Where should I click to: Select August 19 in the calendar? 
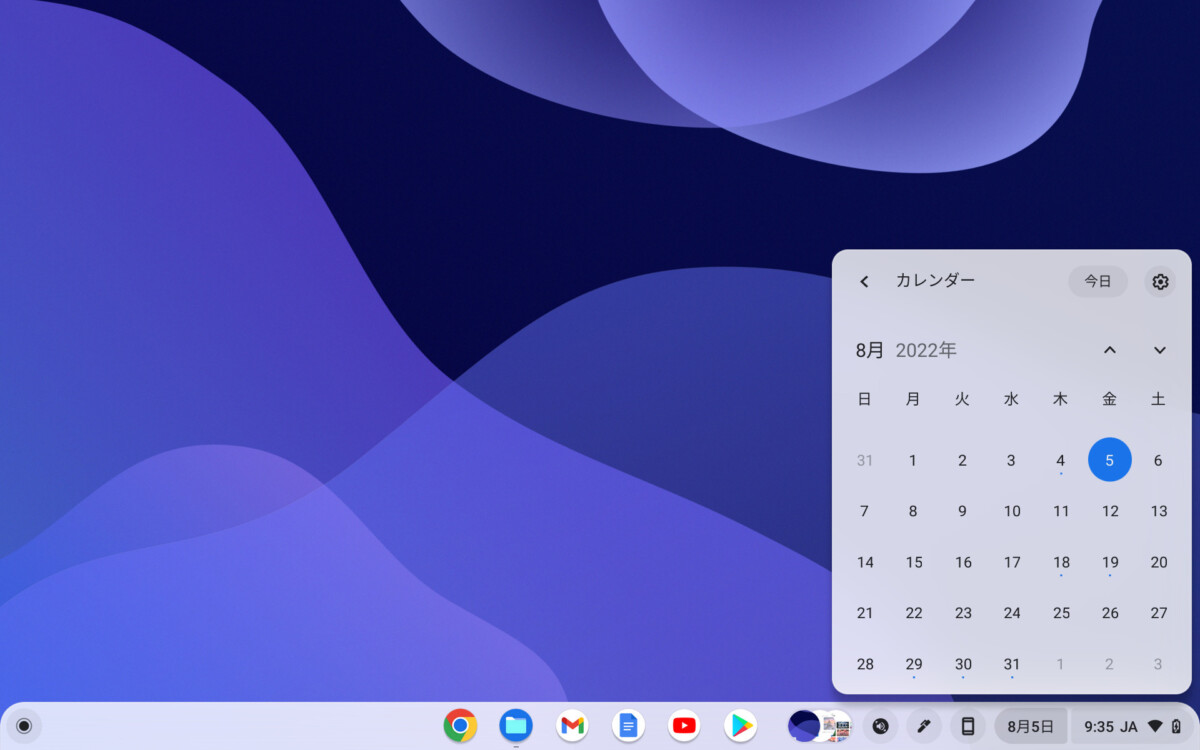pos(1110,562)
